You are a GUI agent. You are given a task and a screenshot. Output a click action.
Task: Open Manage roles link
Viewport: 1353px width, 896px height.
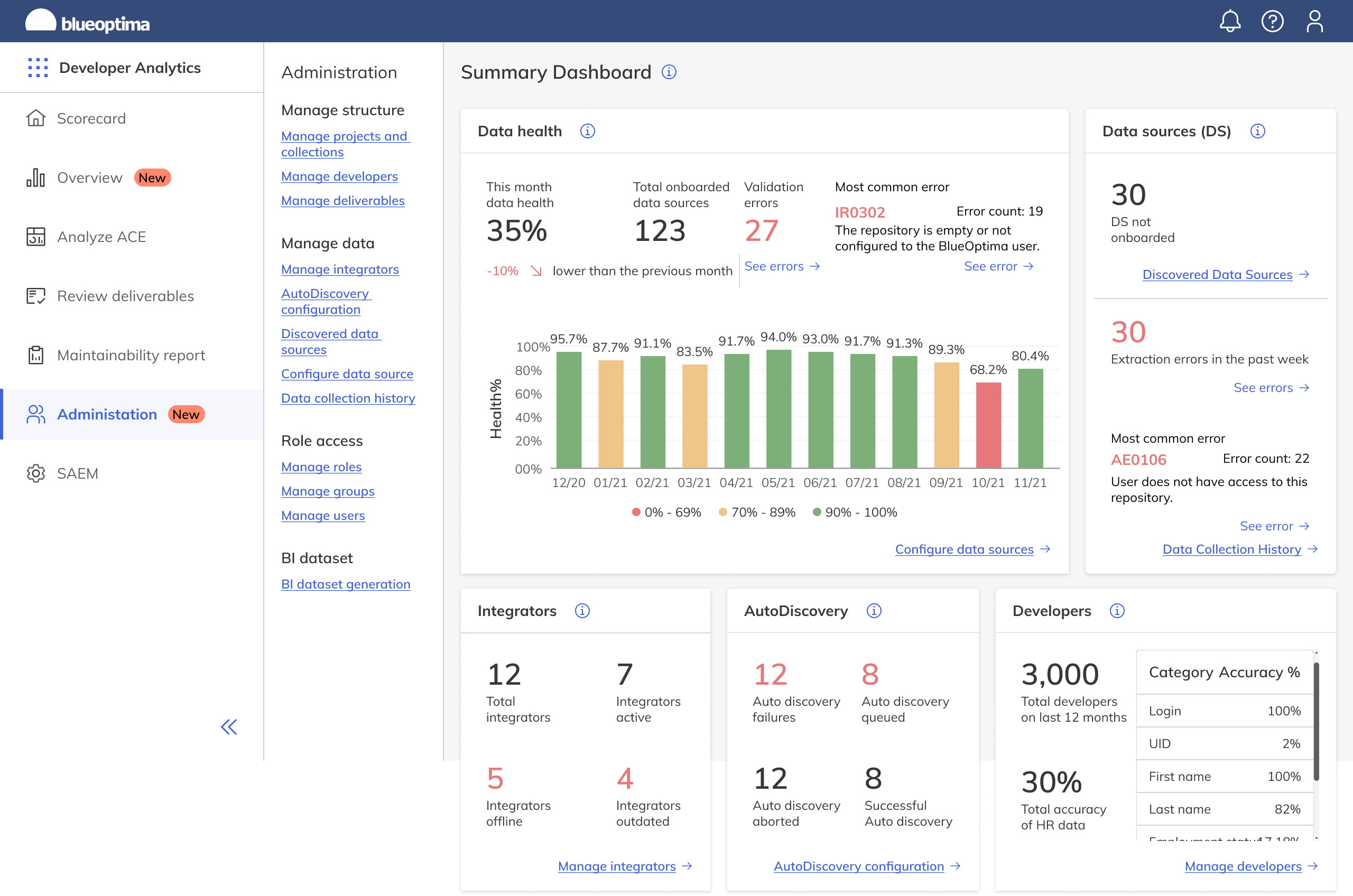(321, 467)
